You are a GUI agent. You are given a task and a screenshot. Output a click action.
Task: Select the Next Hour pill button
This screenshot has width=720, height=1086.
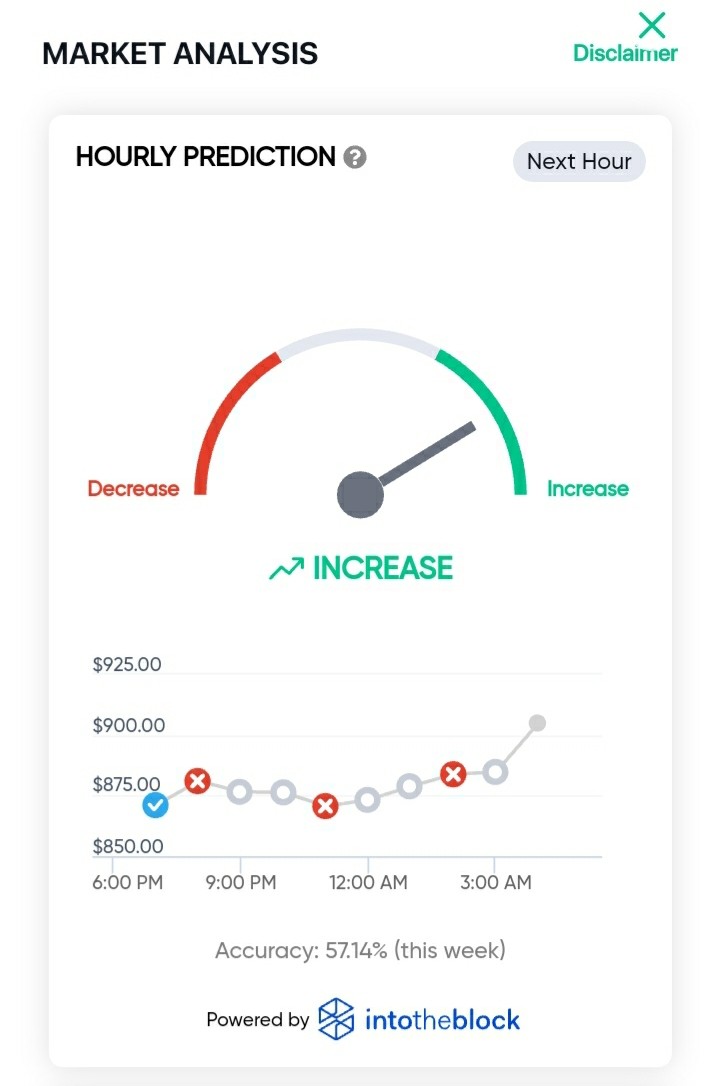point(579,161)
